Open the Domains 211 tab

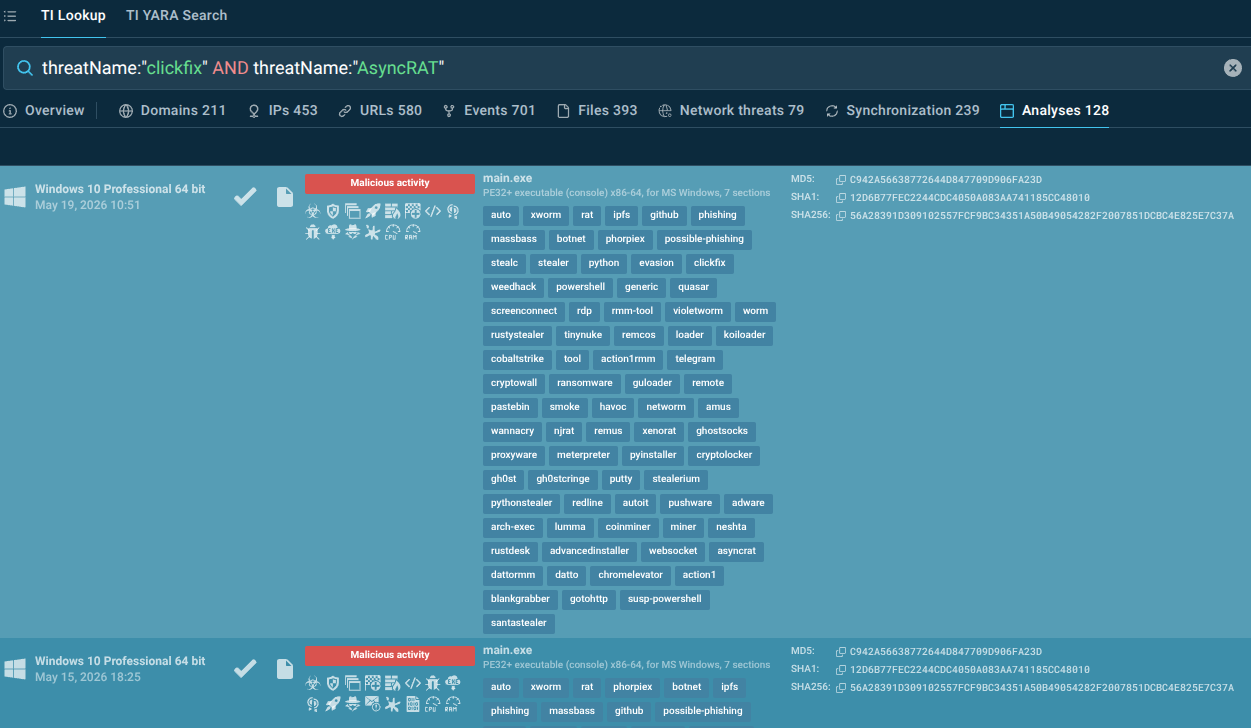[x=172, y=110]
